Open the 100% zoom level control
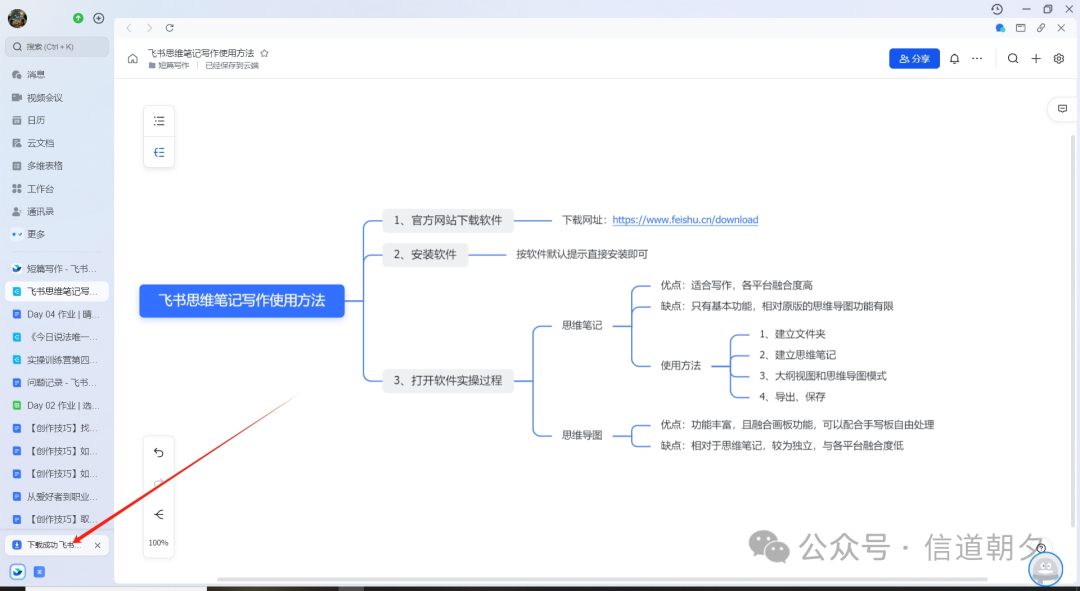 pyautogui.click(x=158, y=543)
